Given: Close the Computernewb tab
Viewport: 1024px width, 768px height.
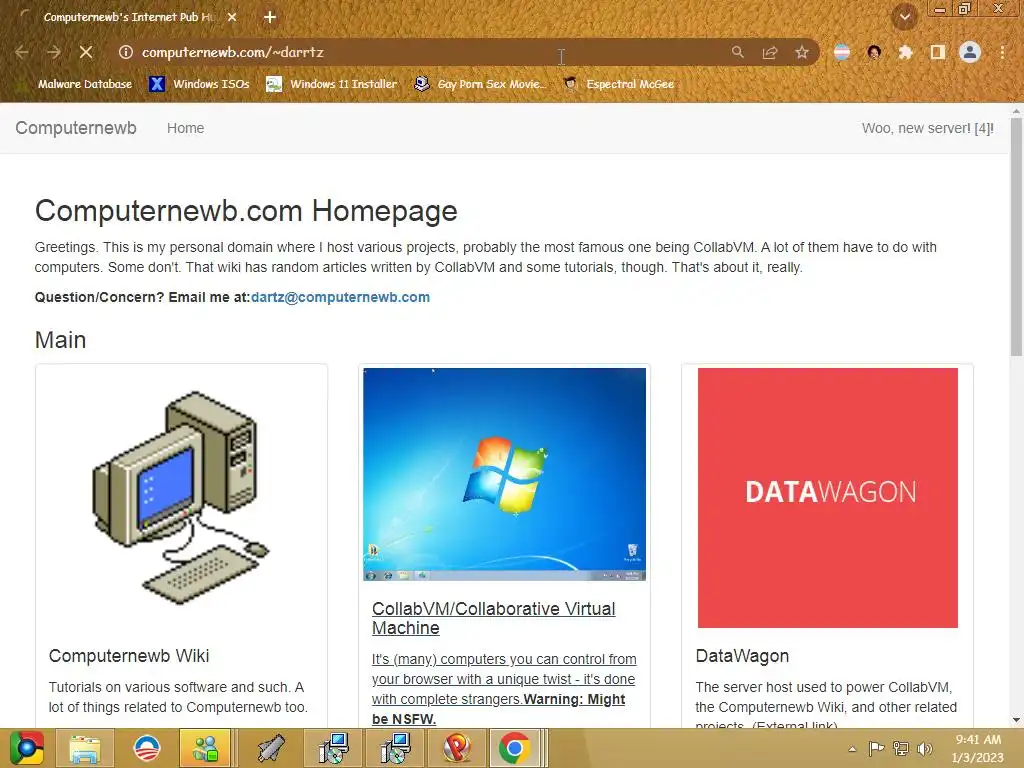Looking at the screenshot, I should [232, 17].
